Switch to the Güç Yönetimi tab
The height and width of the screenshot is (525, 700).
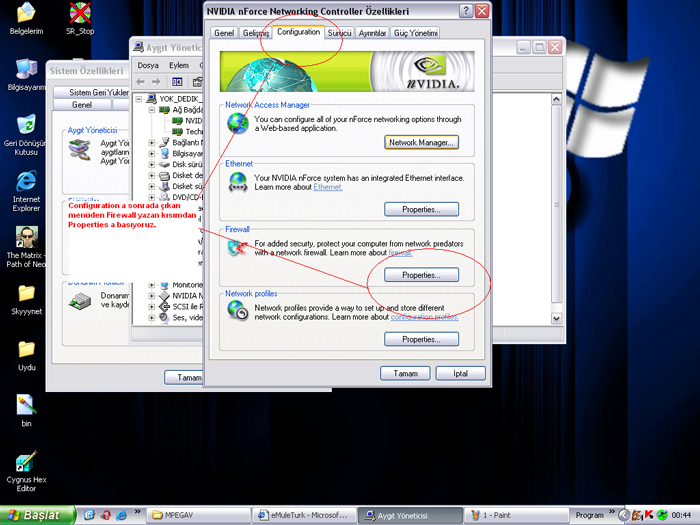(x=416, y=33)
